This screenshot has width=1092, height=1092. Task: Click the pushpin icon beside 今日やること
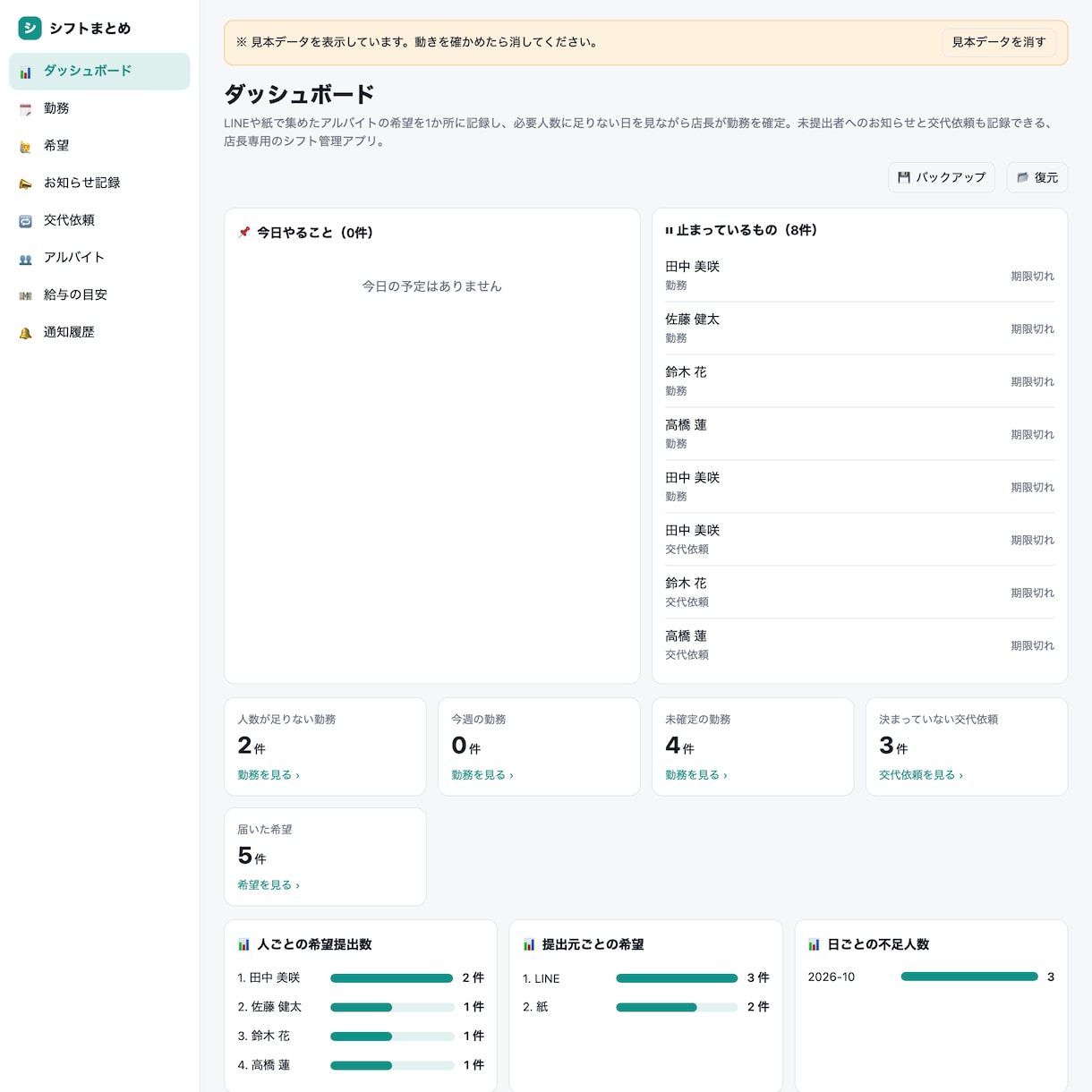[x=243, y=232]
